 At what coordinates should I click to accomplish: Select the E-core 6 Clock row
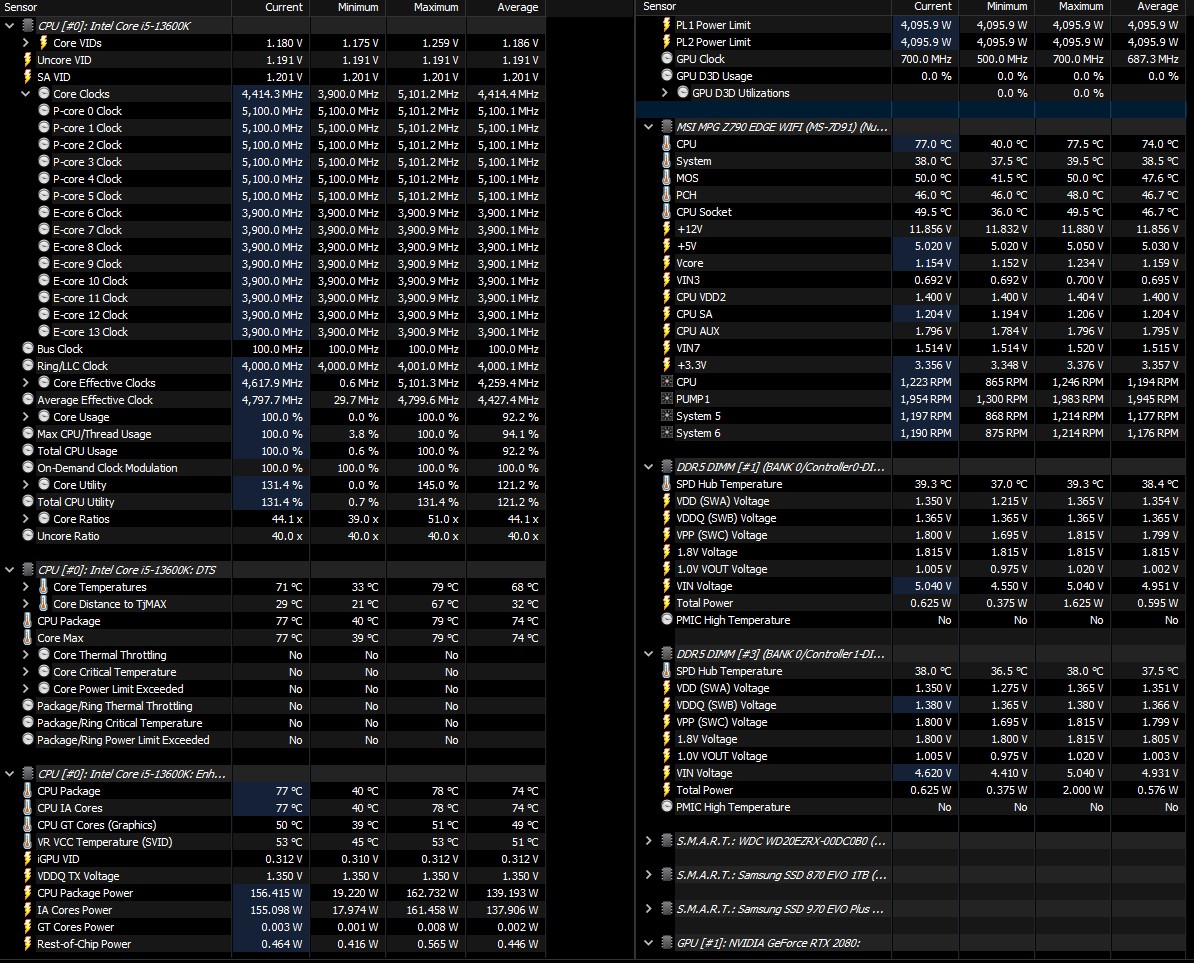[273, 213]
